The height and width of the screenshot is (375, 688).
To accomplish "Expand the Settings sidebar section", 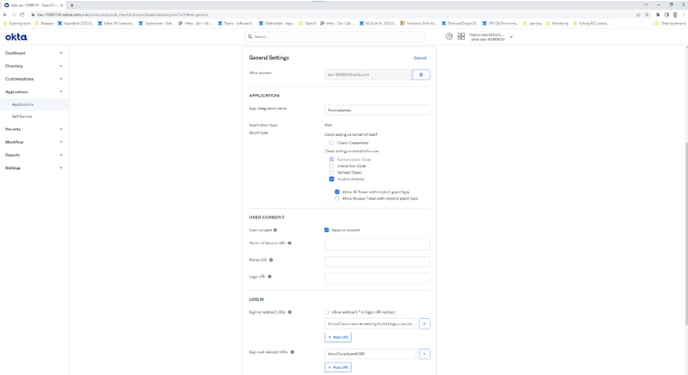I will (x=34, y=168).
